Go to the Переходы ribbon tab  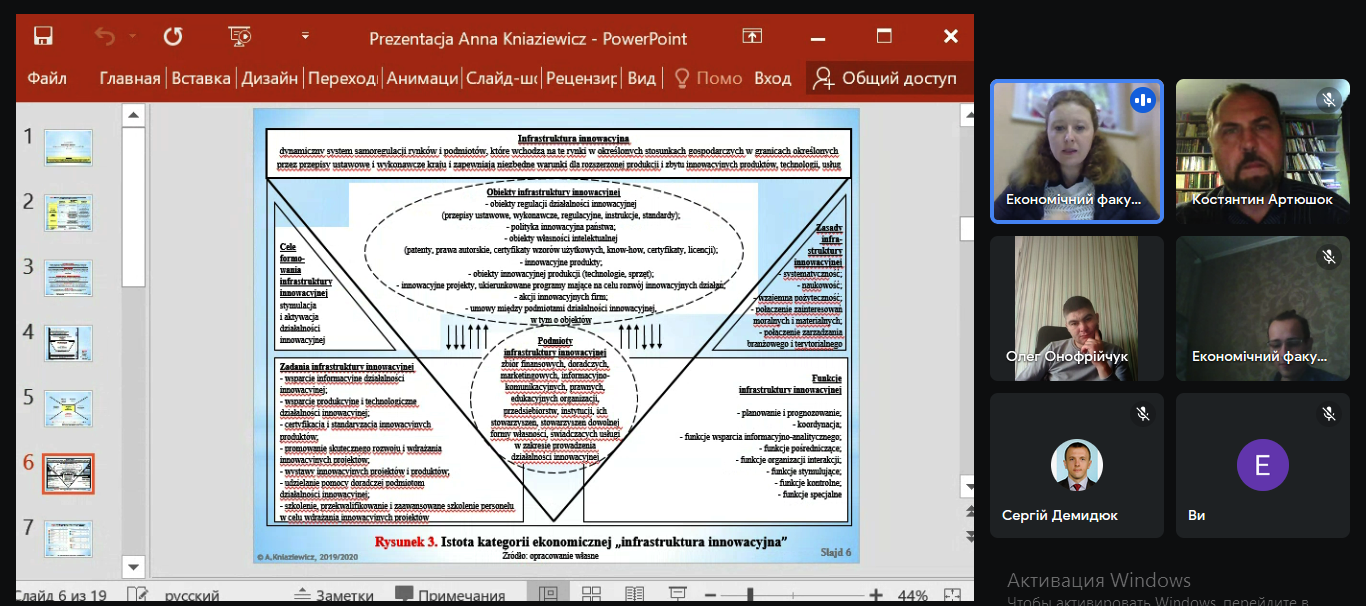pos(342,78)
